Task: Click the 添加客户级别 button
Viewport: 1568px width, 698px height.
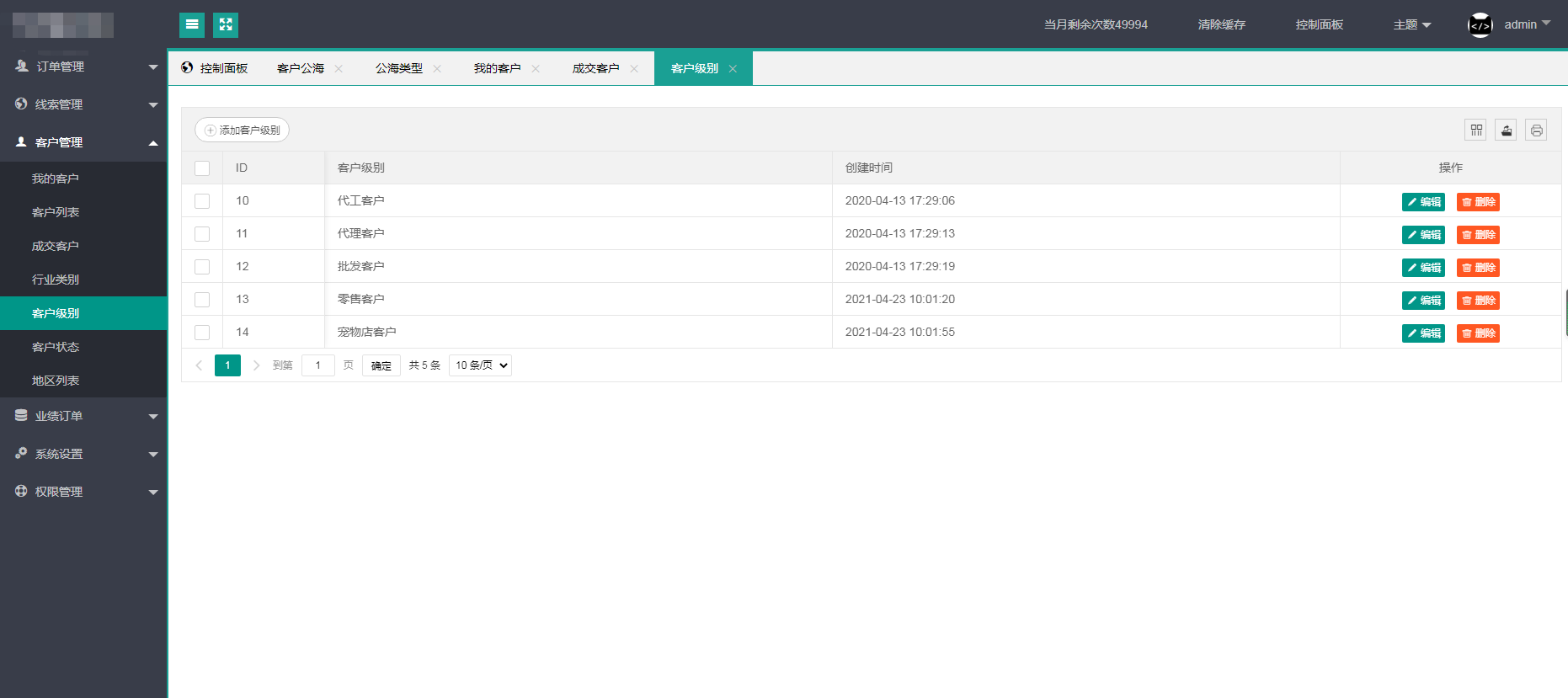Action: coord(243,130)
